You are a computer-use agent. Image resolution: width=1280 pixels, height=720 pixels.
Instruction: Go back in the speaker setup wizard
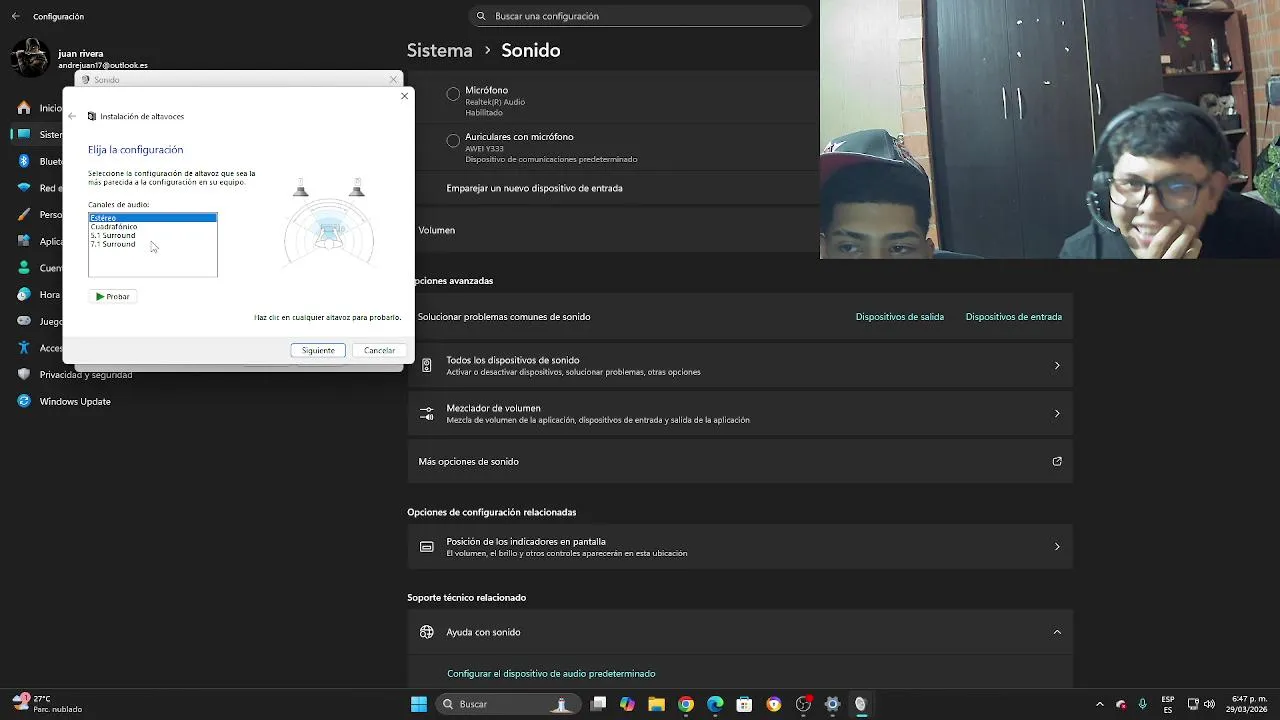pyautogui.click(x=72, y=116)
